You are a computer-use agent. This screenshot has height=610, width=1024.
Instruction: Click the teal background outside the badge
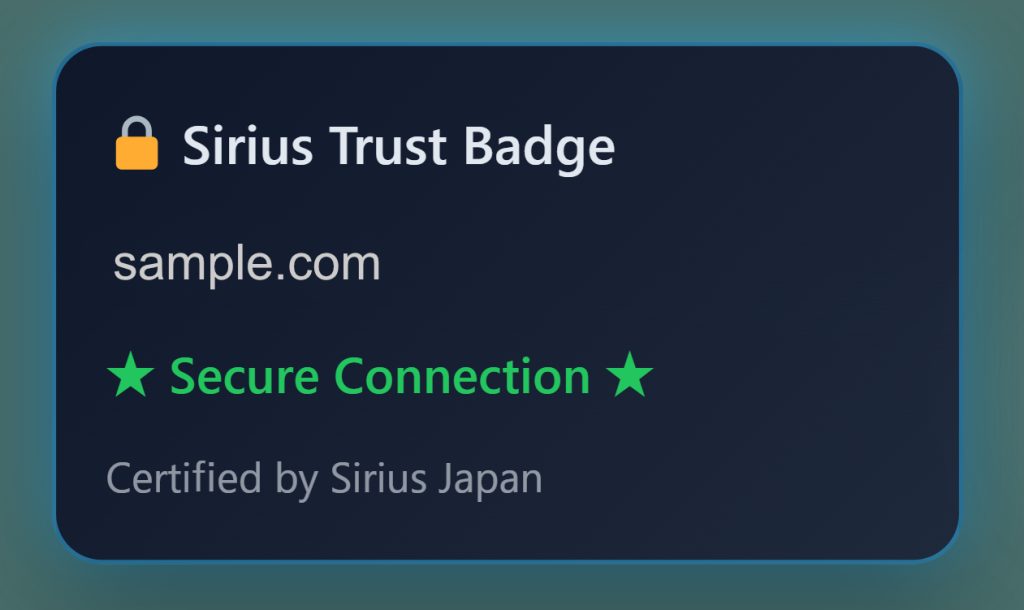pyautogui.click(x=509, y=20)
